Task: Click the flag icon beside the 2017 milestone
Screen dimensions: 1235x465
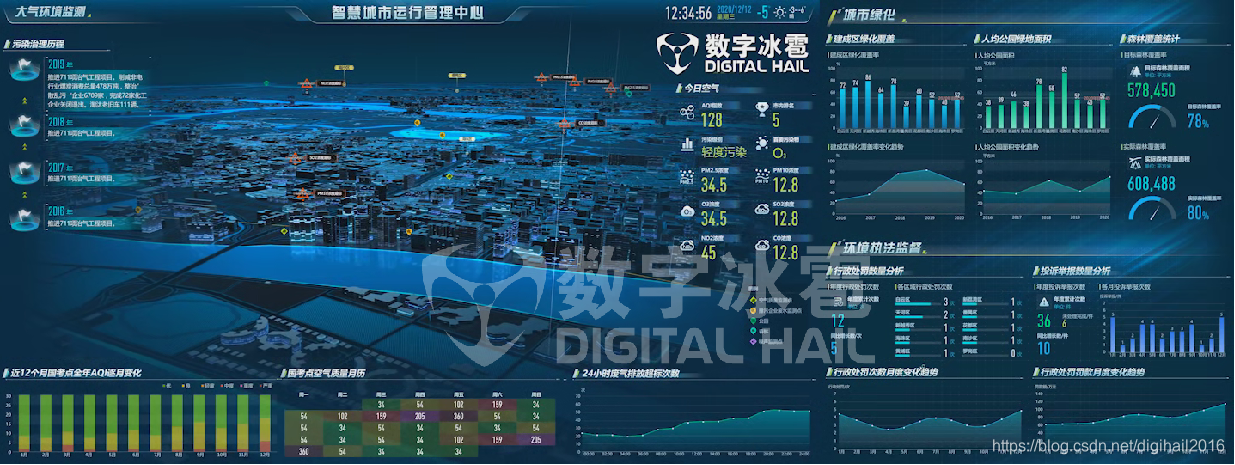Action: coord(23,171)
